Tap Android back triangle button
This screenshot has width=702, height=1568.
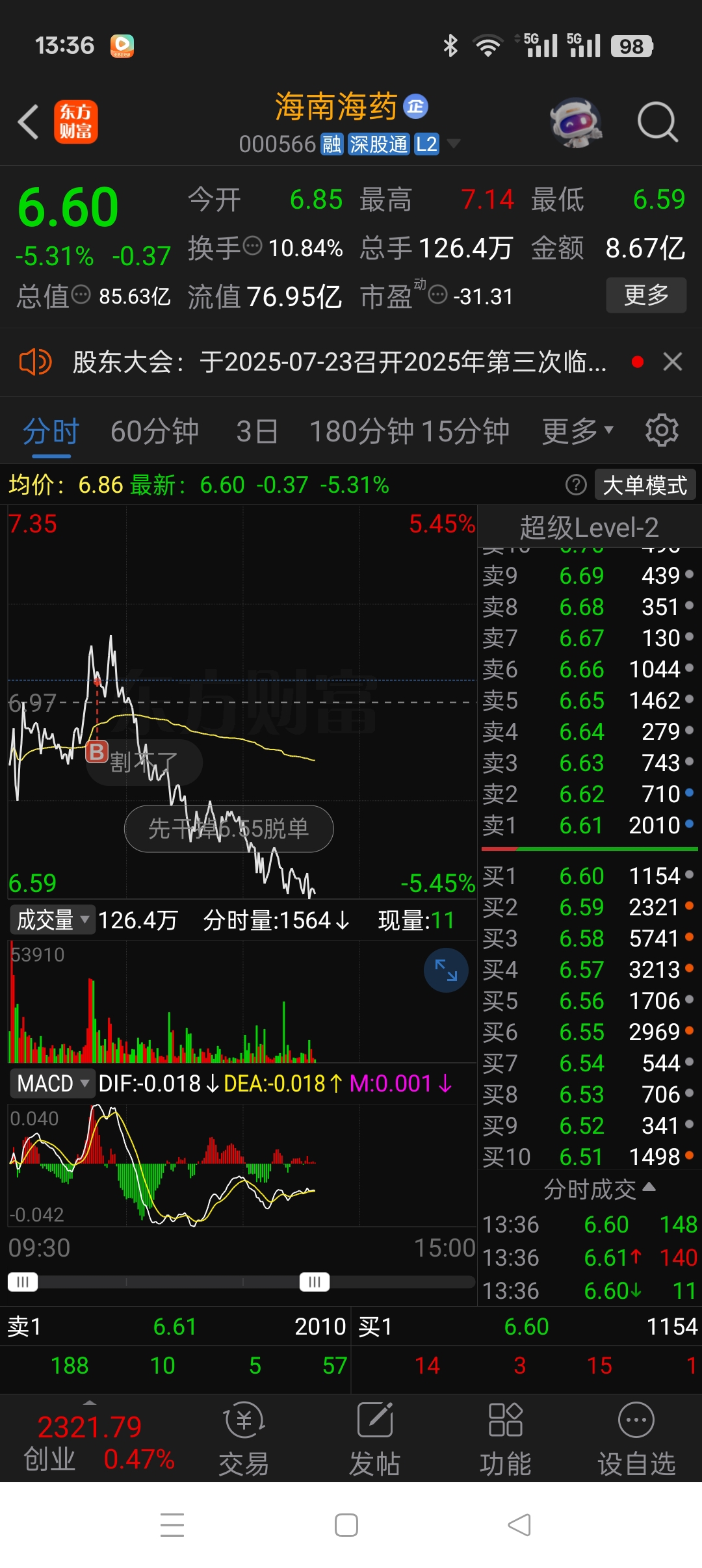coord(519,1524)
